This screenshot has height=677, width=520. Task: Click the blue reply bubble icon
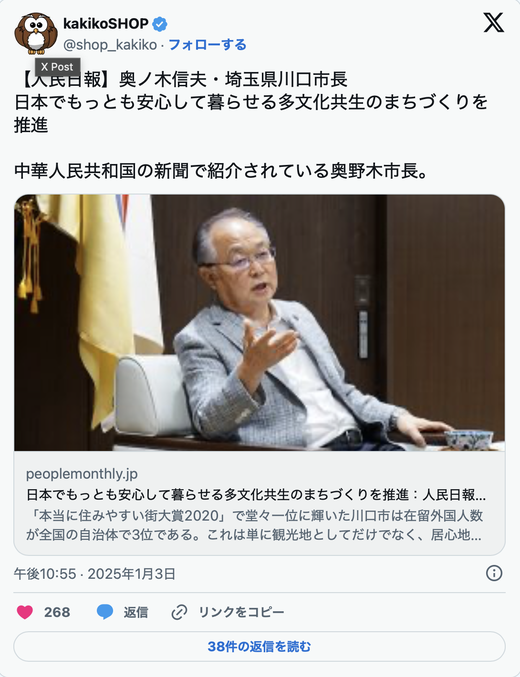(105, 612)
